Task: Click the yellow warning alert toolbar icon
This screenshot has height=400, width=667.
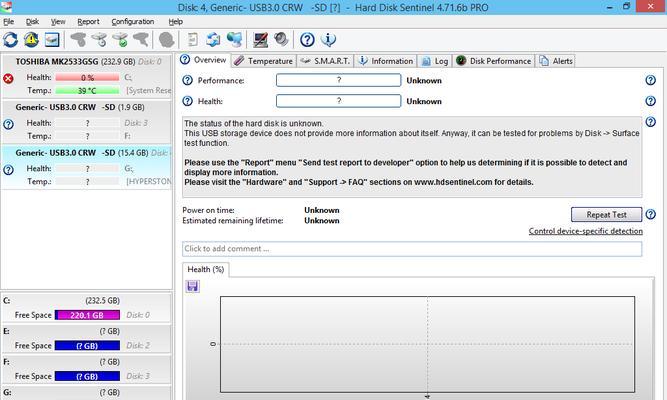Action: pyautogui.click(x=31, y=40)
